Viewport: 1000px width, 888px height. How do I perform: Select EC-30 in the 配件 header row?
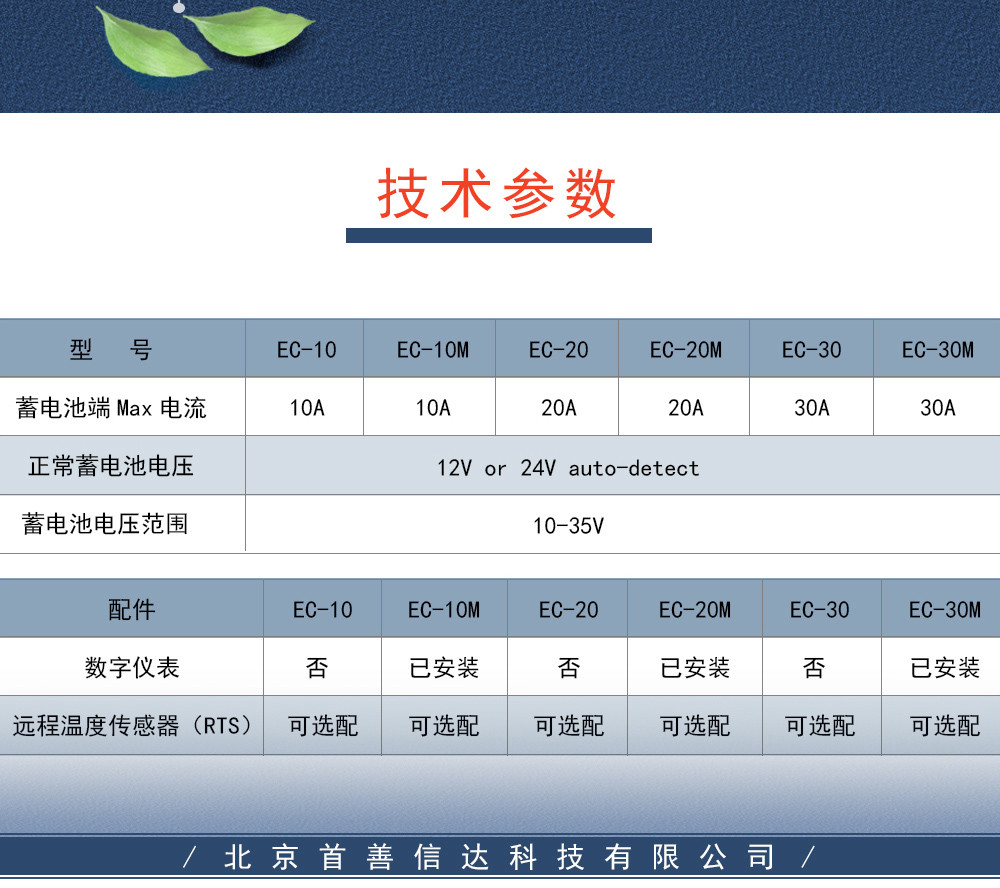tap(819, 609)
